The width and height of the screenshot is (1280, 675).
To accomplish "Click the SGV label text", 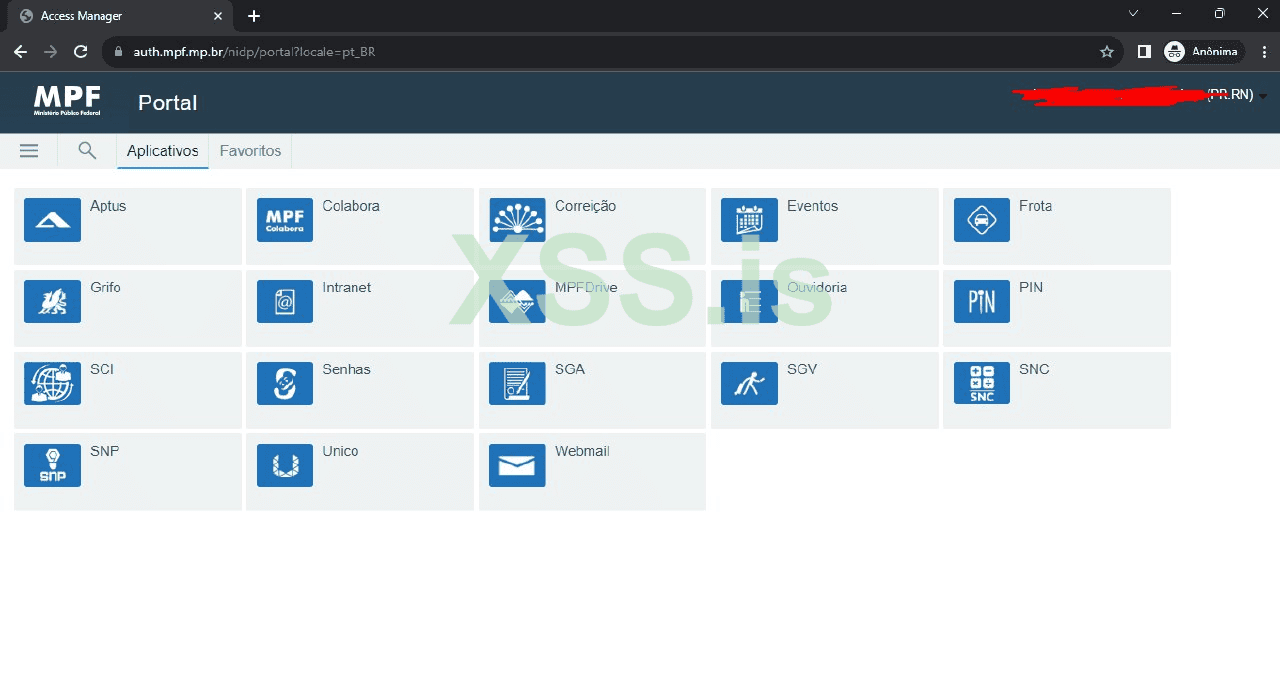I will pos(802,369).
